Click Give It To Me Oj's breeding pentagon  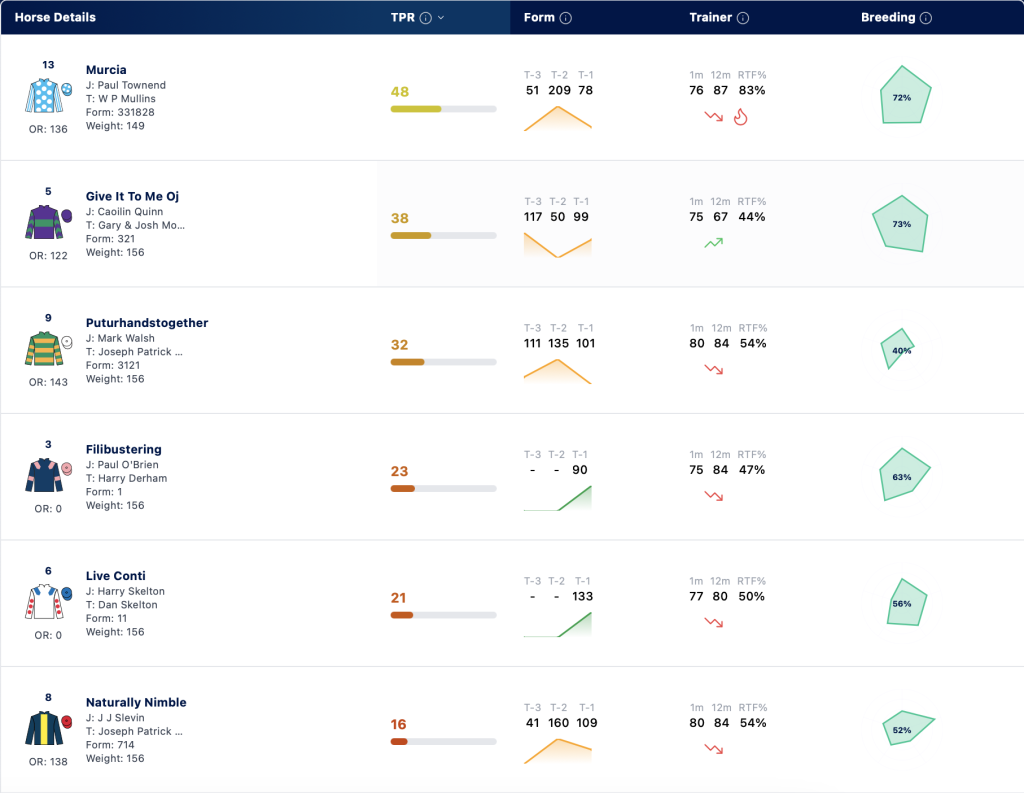(901, 223)
